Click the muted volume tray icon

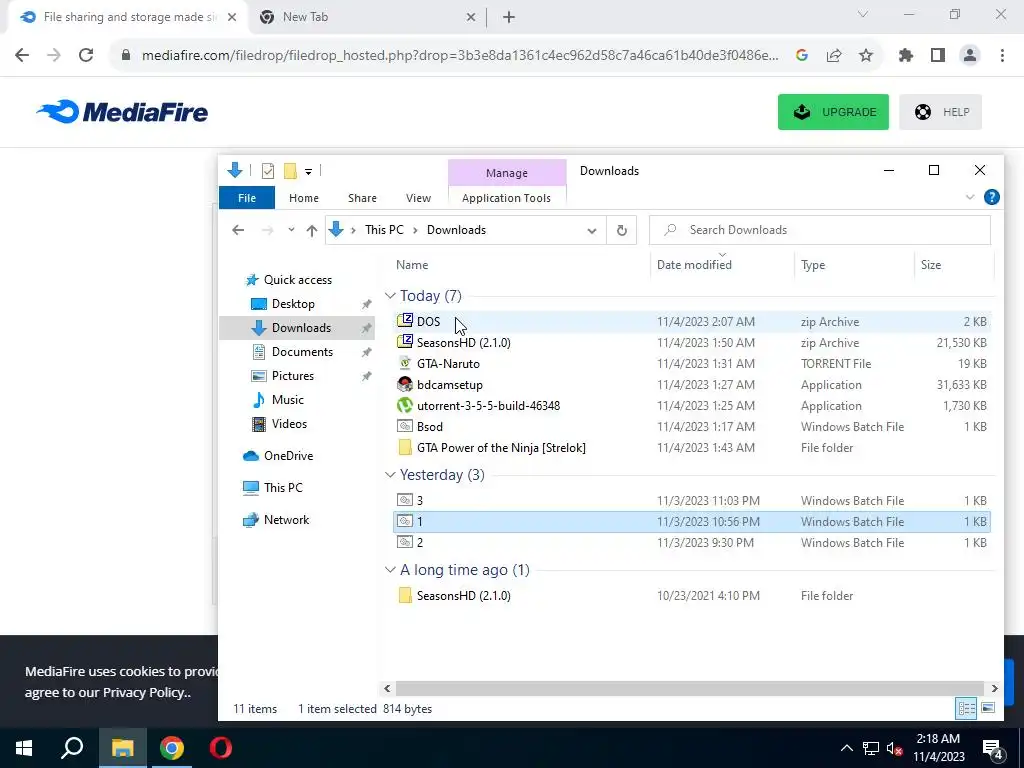pos(895,748)
